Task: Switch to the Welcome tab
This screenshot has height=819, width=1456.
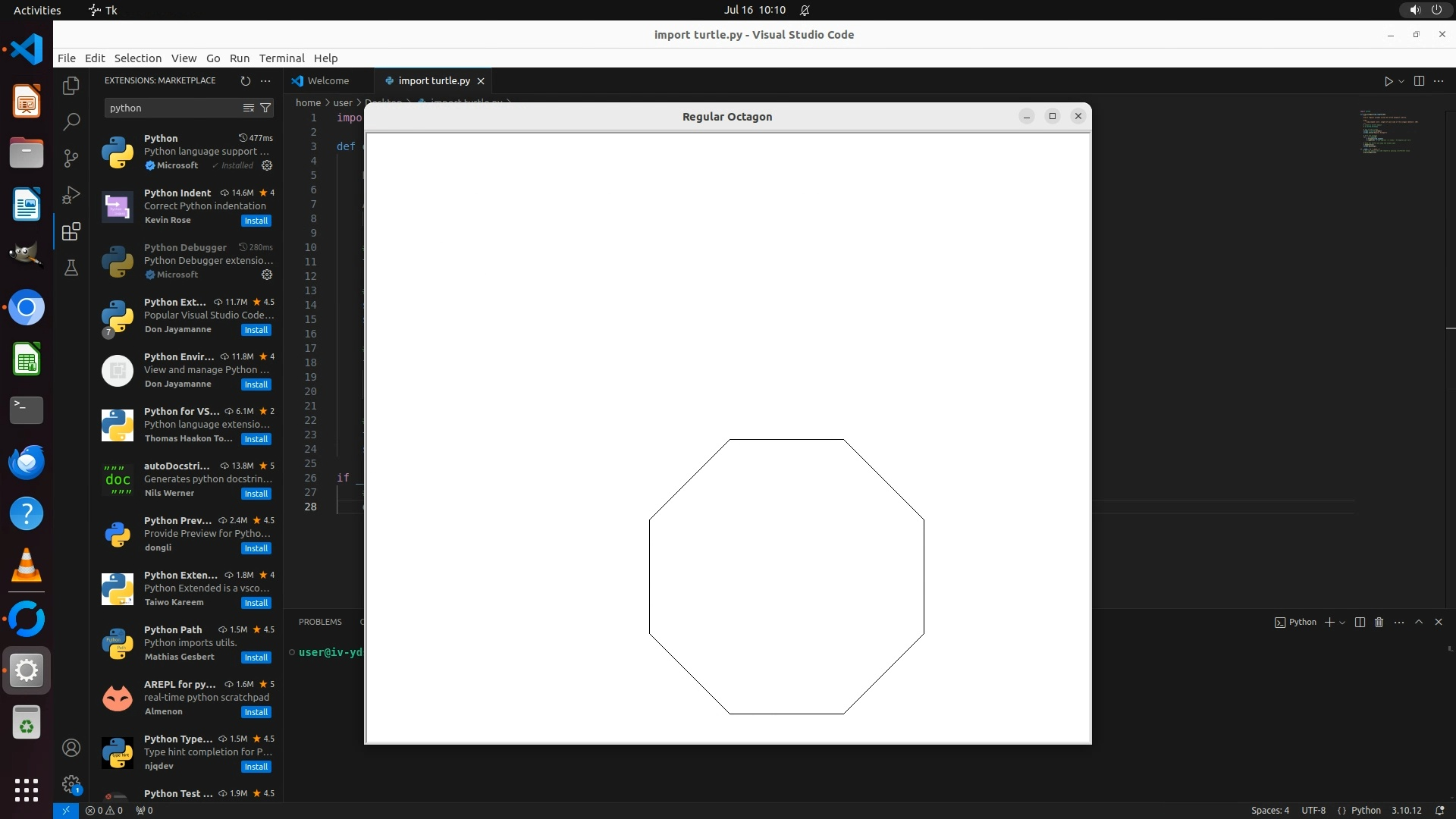Action: (x=328, y=80)
